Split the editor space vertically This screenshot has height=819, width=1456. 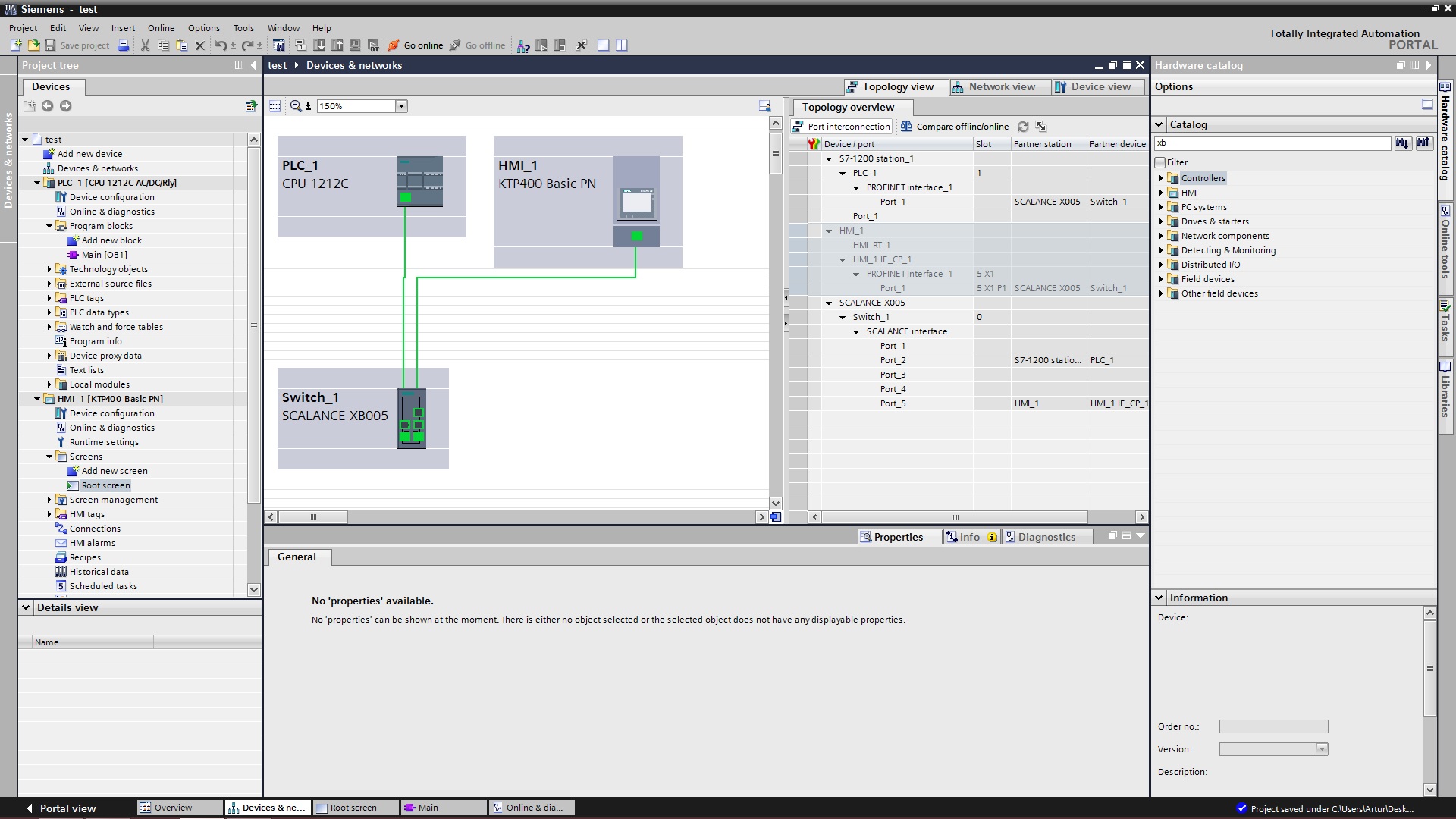[622, 45]
